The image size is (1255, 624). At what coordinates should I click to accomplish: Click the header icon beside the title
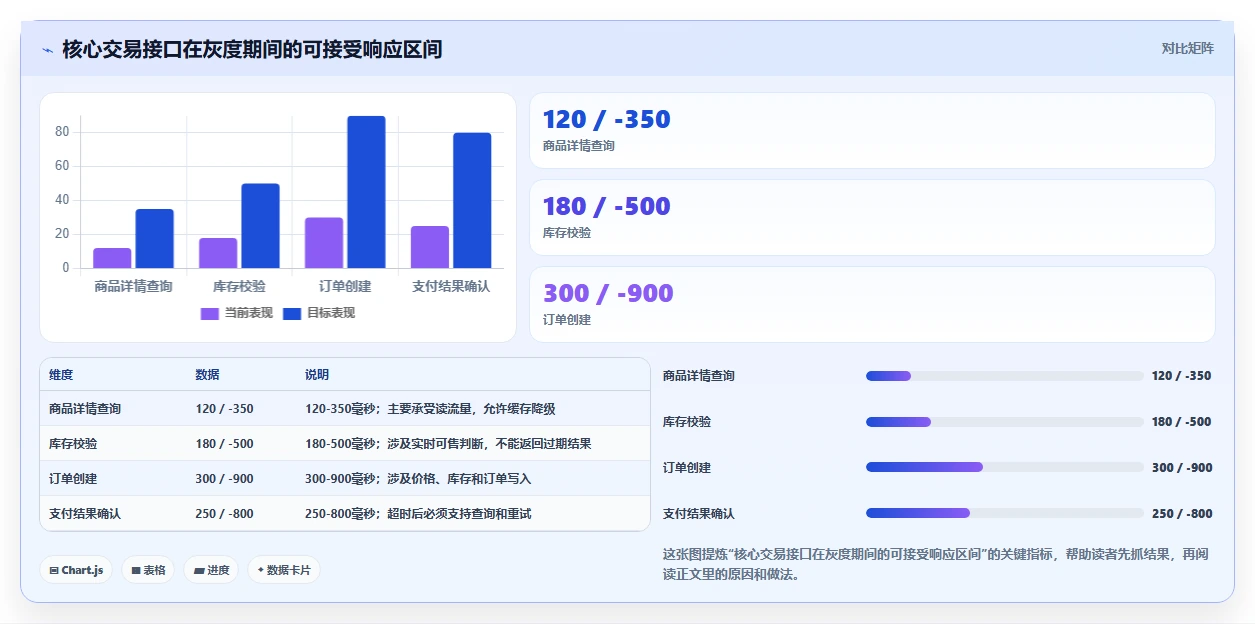pos(47,50)
